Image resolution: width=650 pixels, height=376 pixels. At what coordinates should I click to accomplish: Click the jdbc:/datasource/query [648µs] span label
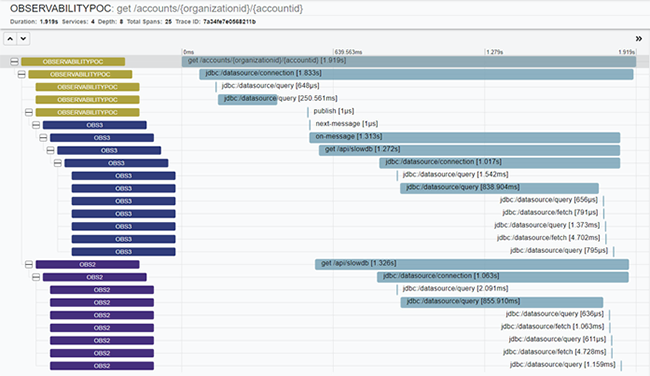[270, 86]
